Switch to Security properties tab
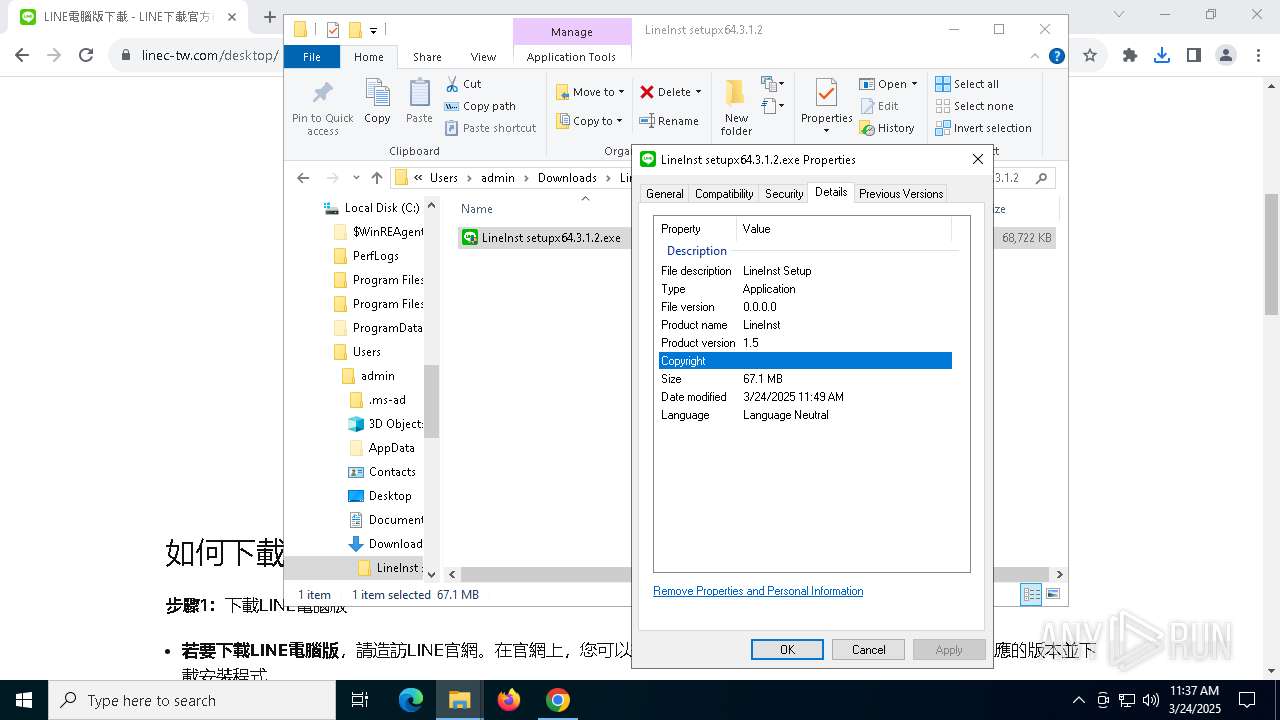1280x720 pixels. pos(784,194)
